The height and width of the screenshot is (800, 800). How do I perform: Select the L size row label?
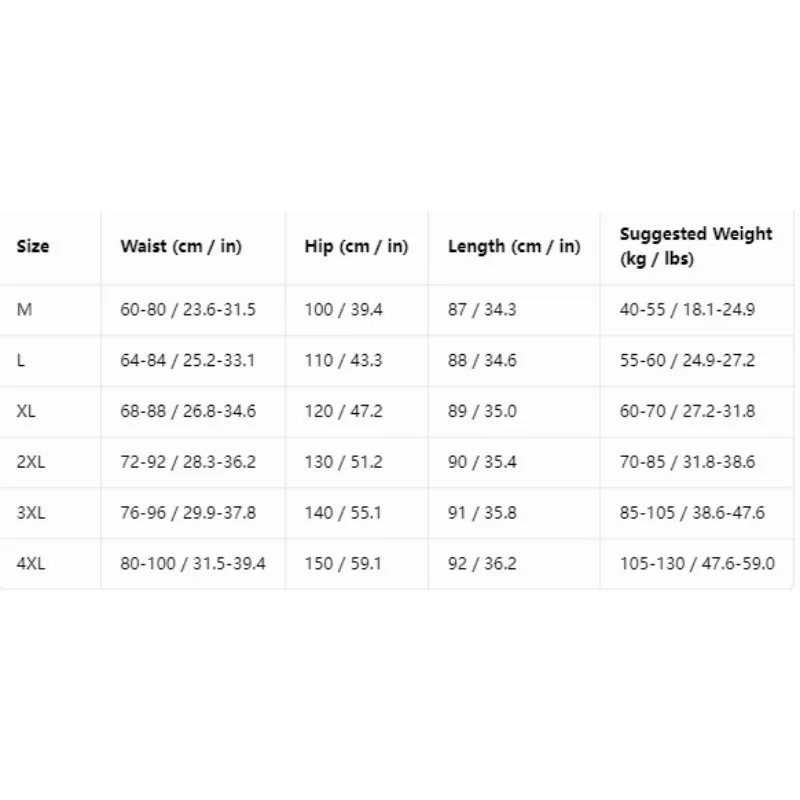[x=20, y=361]
